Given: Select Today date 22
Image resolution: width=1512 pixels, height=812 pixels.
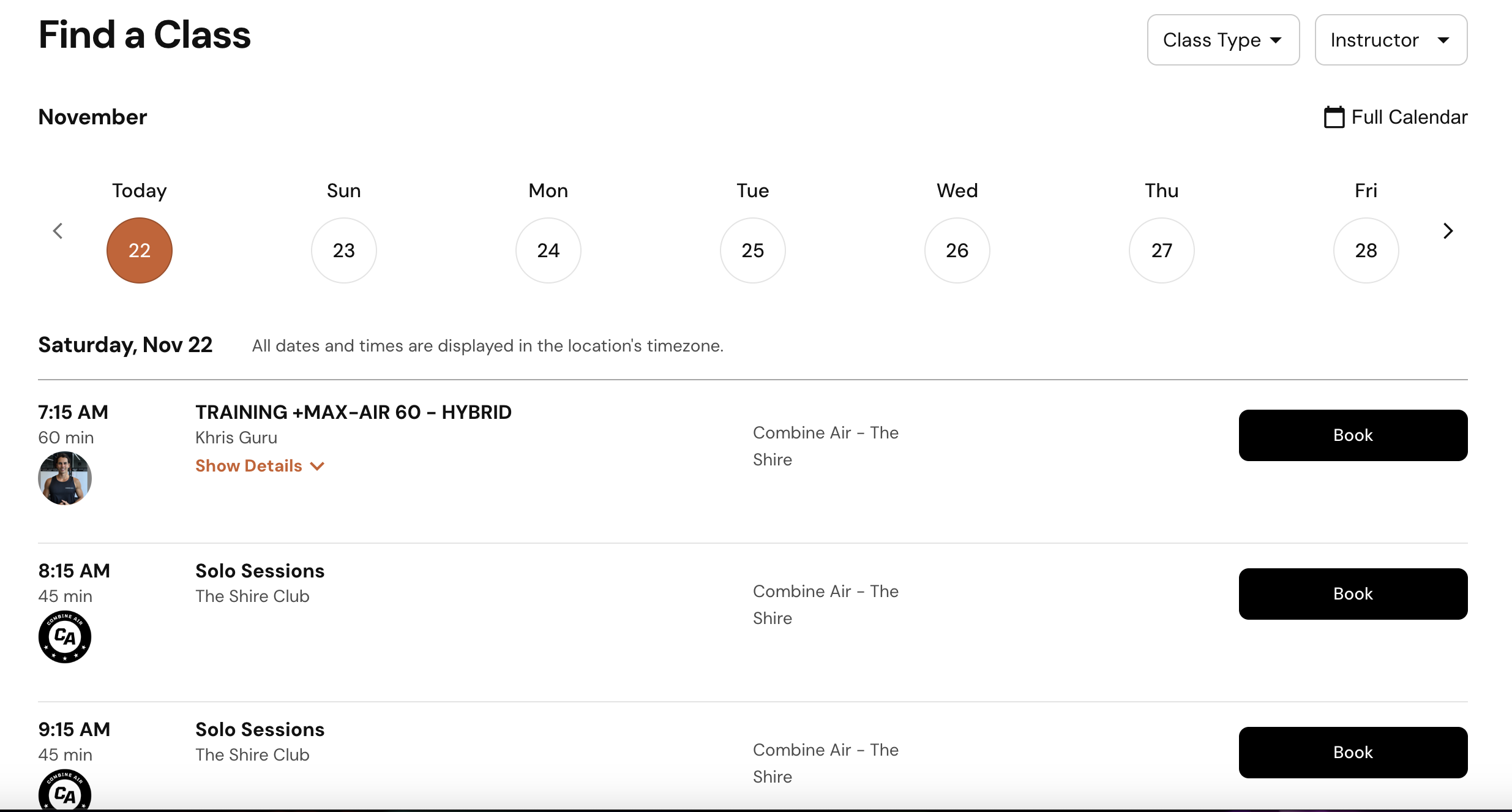Looking at the screenshot, I should [x=140, y=250].
